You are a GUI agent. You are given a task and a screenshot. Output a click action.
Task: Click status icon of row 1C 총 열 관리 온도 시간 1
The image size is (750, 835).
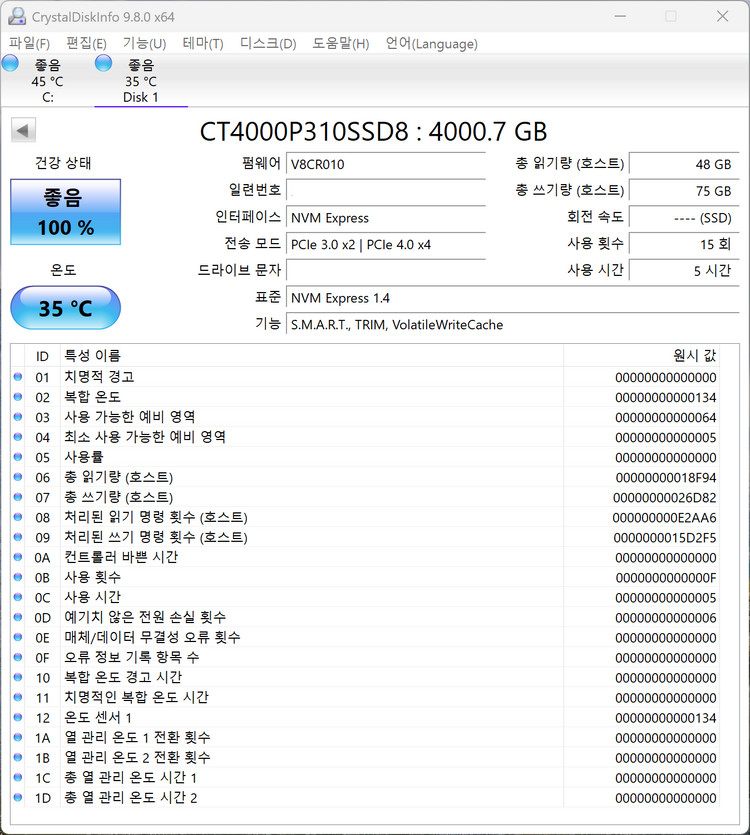pos(18,777)
